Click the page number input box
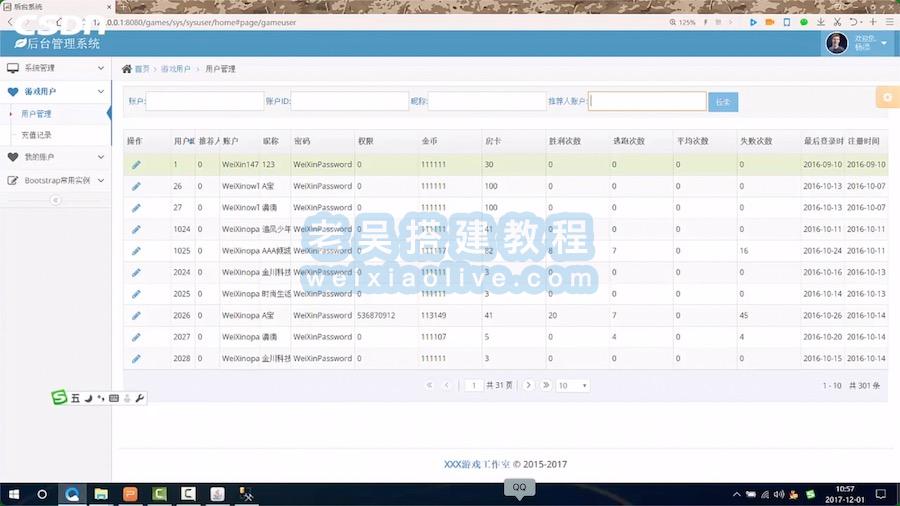The image size is (900, 506). (474, 386)
